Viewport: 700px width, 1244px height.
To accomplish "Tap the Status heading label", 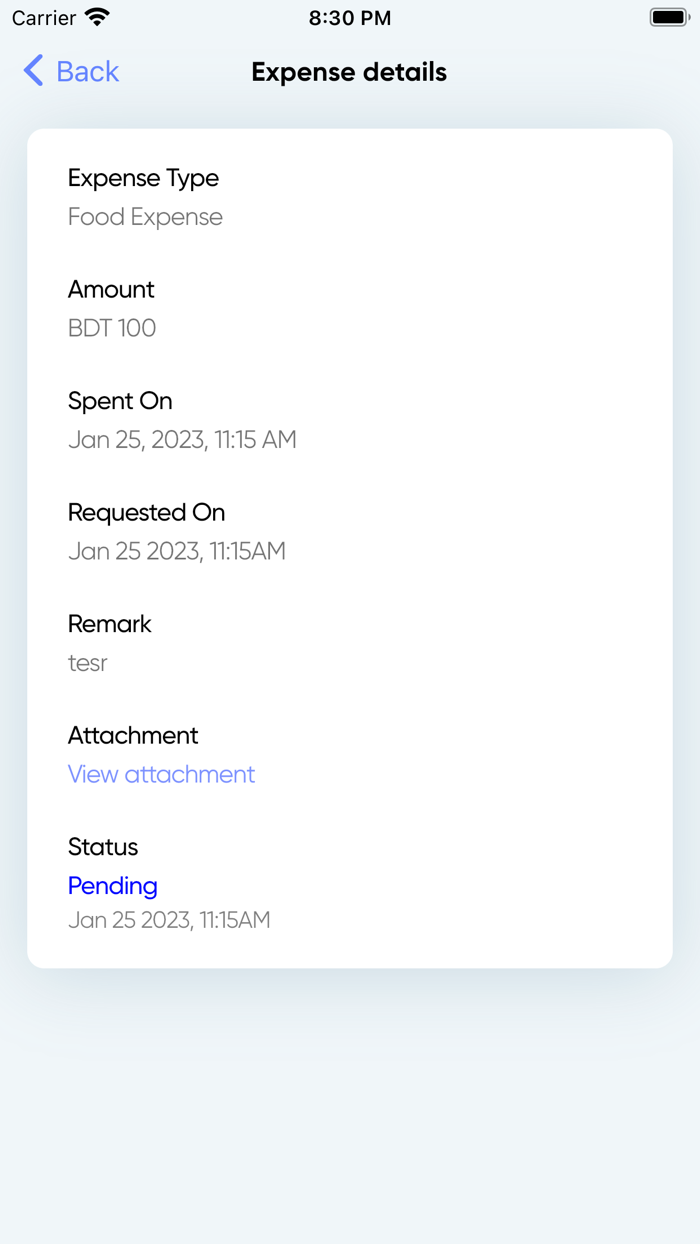I will point(103,847).
